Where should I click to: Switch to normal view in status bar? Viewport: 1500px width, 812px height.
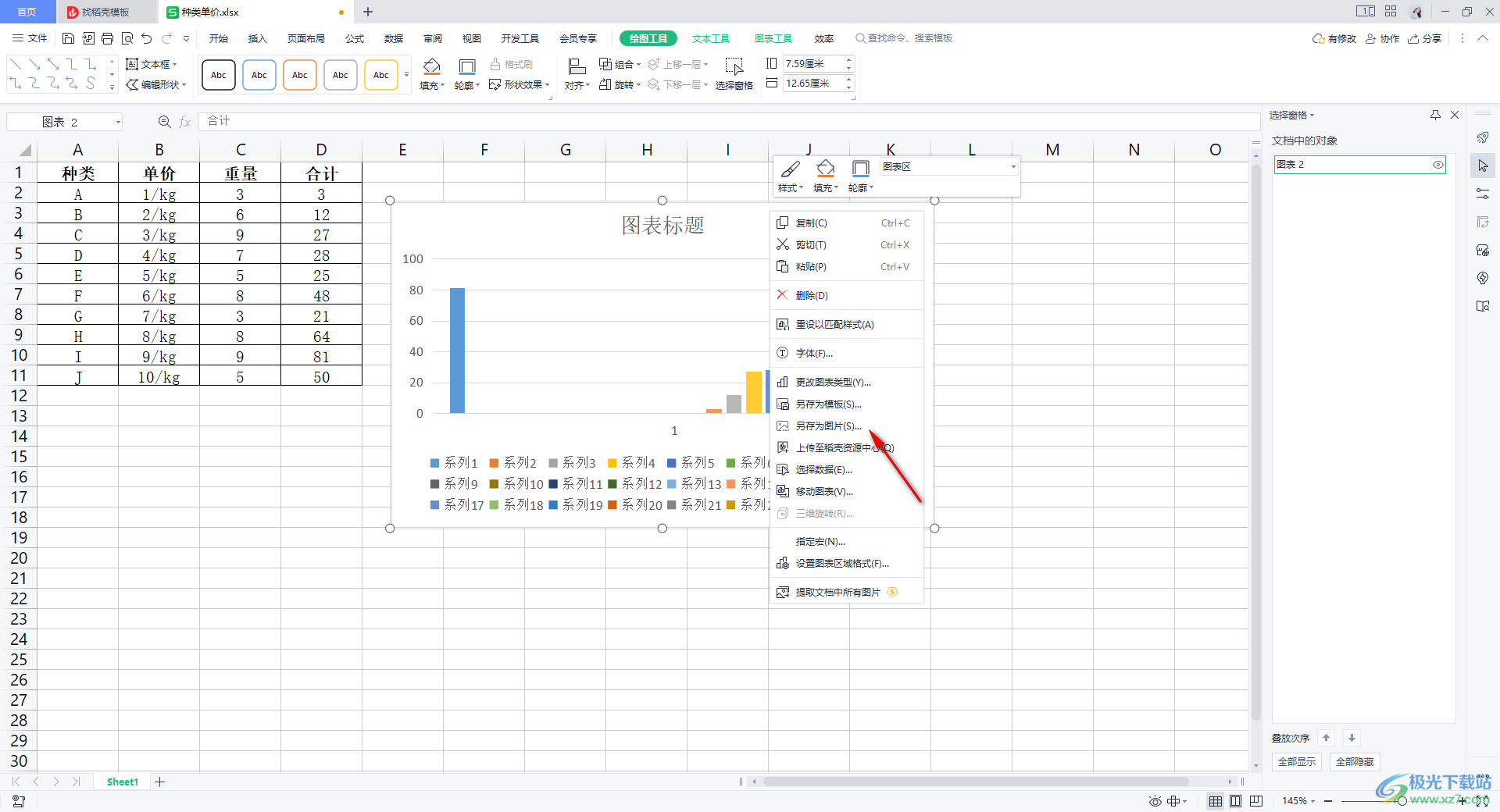1216,801
